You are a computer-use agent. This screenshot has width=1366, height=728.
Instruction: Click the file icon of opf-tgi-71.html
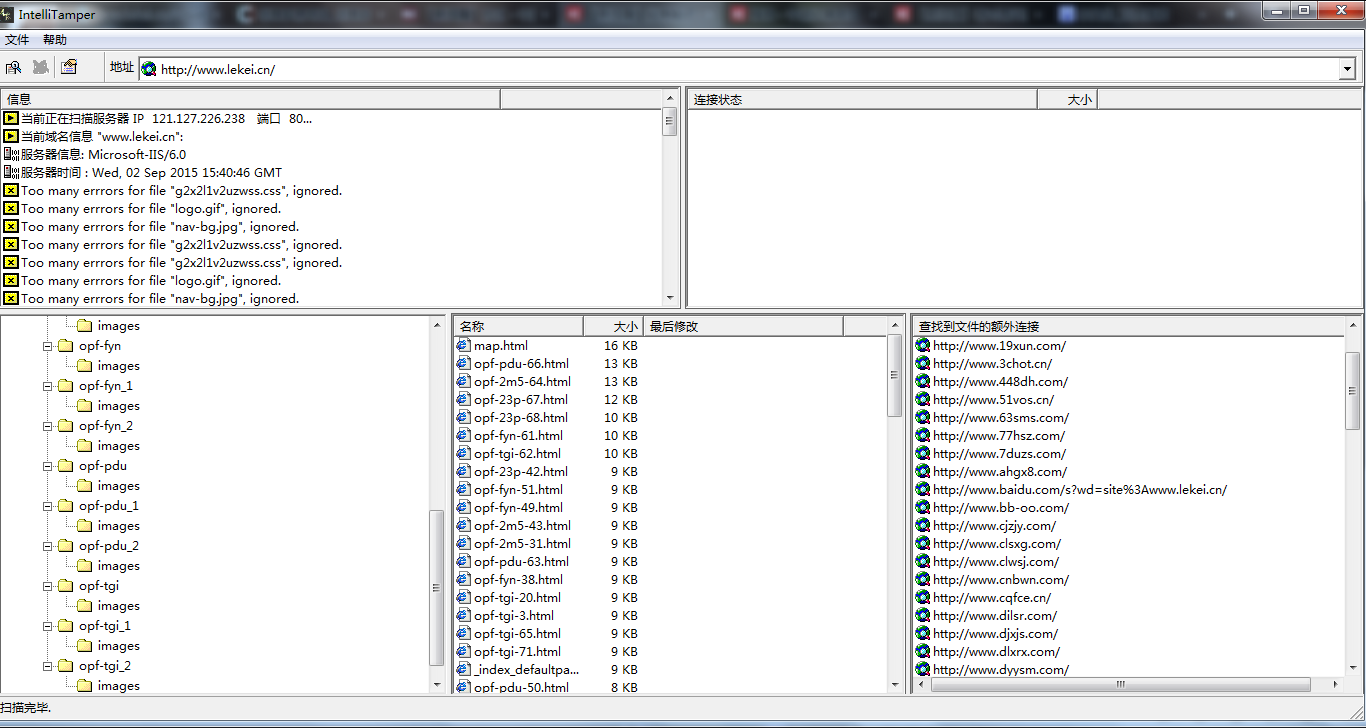(463, 651)
